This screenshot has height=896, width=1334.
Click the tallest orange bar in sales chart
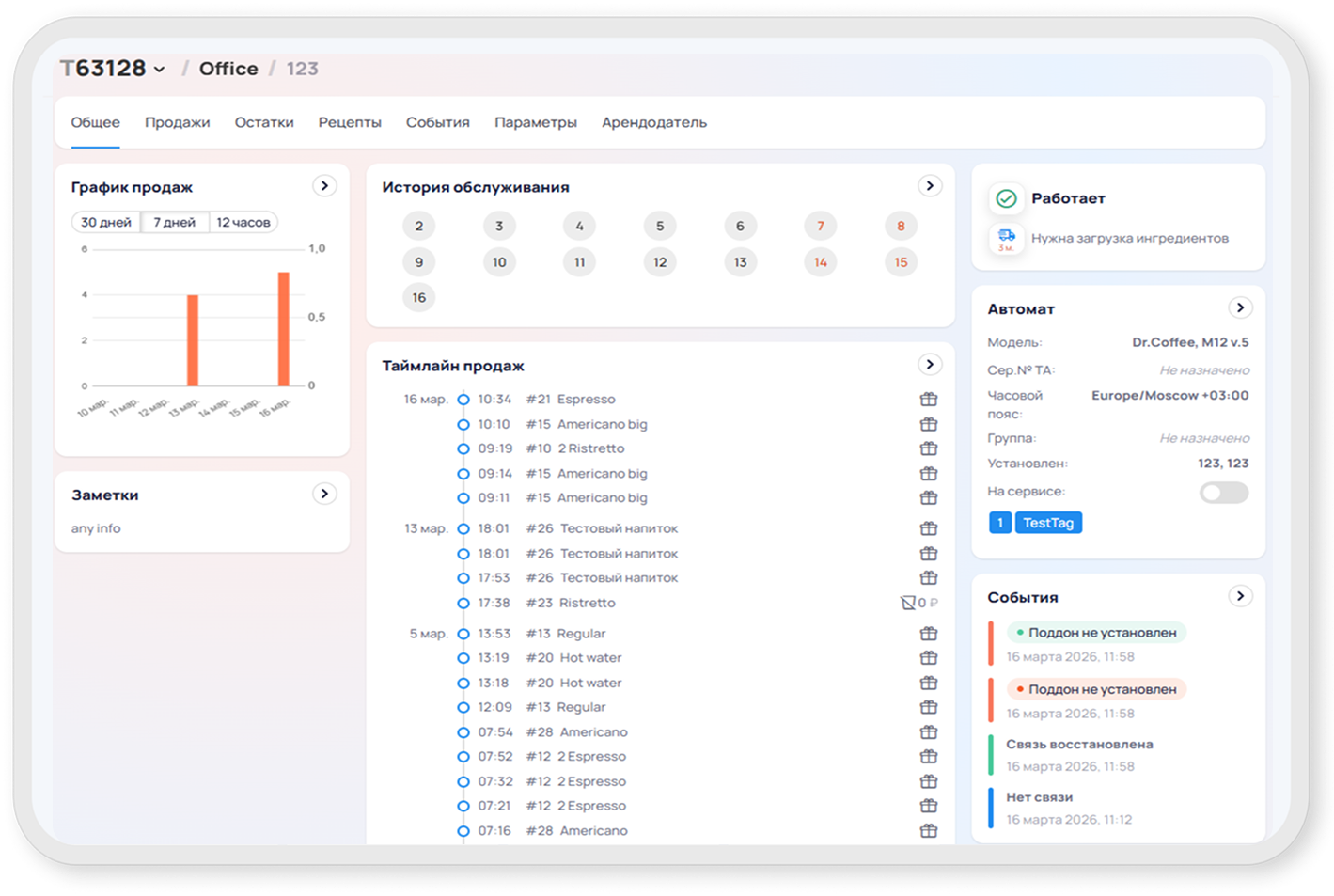pos(283,329)
